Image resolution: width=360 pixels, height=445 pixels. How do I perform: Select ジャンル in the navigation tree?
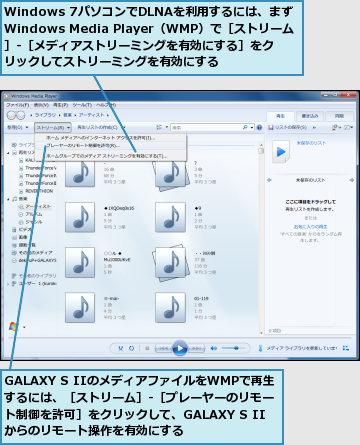(30, 222)
